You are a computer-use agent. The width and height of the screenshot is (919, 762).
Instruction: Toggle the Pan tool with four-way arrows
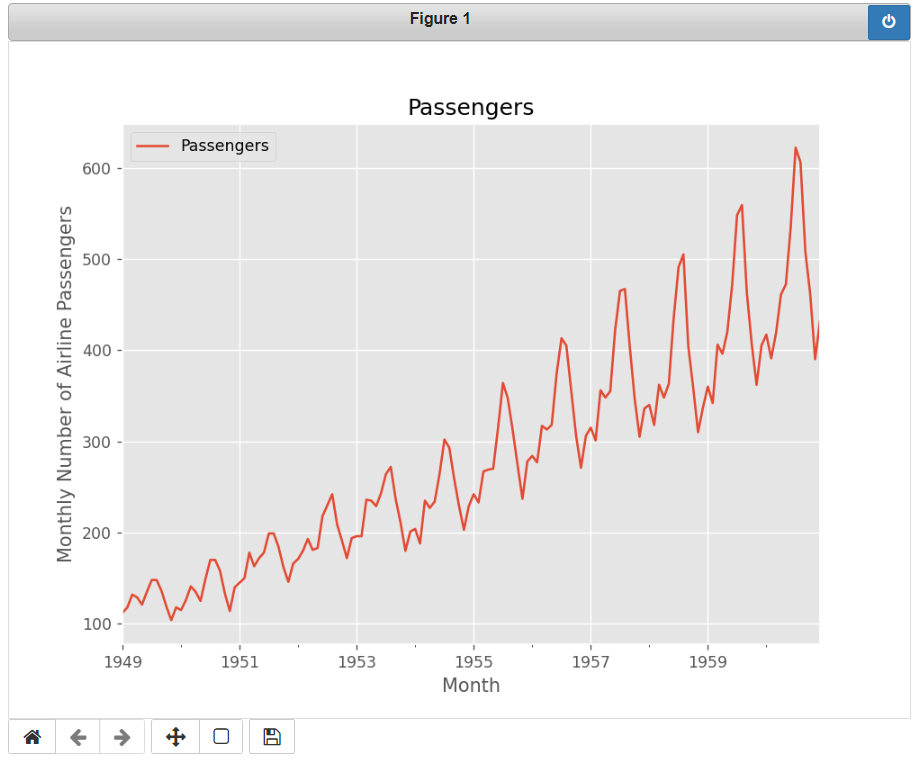pos(175,737)
